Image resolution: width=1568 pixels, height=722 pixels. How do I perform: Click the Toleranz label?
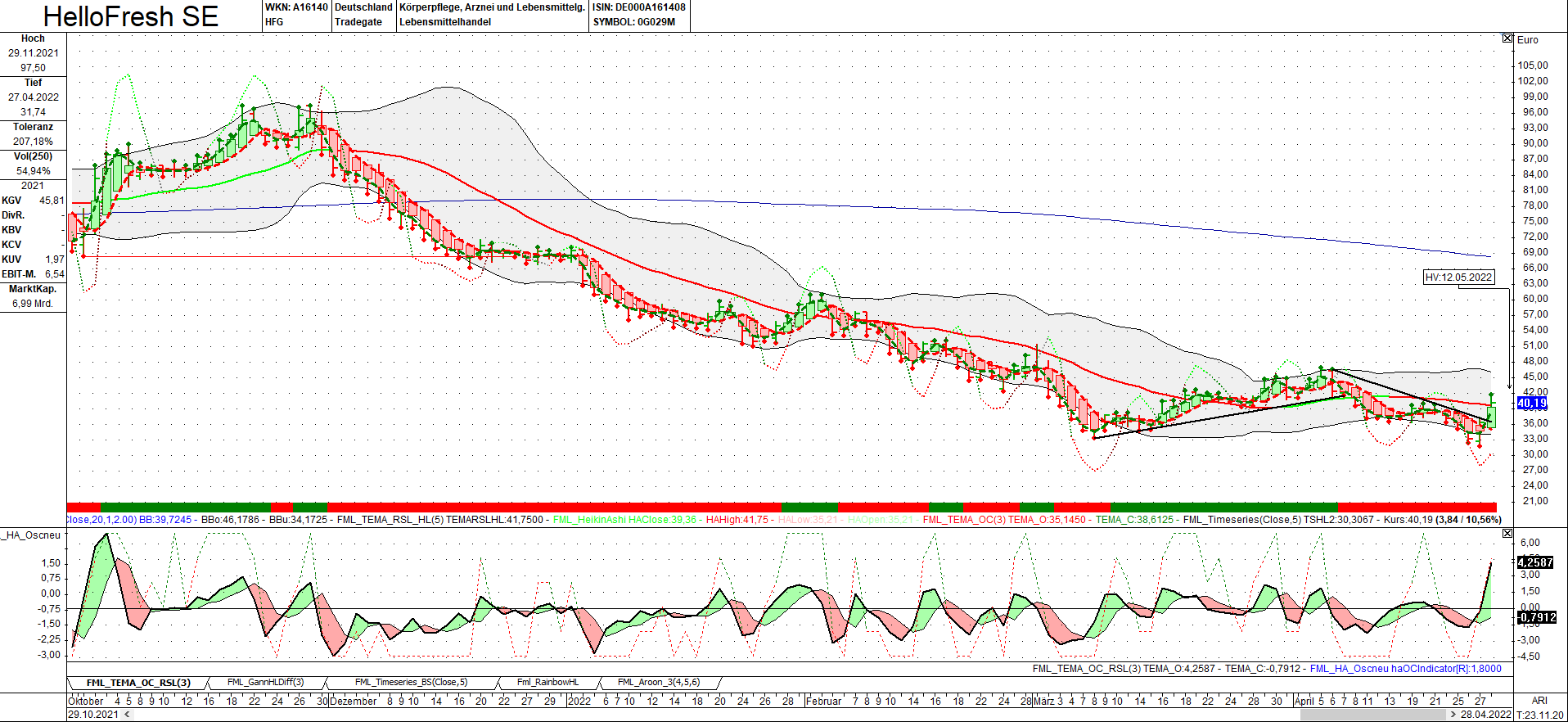click(33, 127)
